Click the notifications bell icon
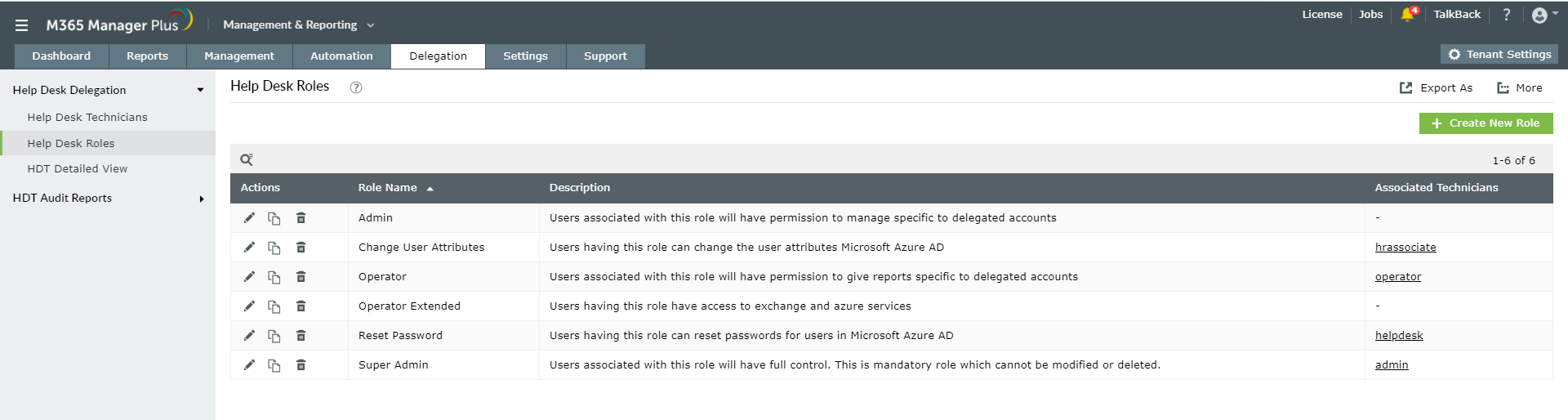Image resolution: width=1568 pixels, height=420 pixels. tap(1407, 15)
